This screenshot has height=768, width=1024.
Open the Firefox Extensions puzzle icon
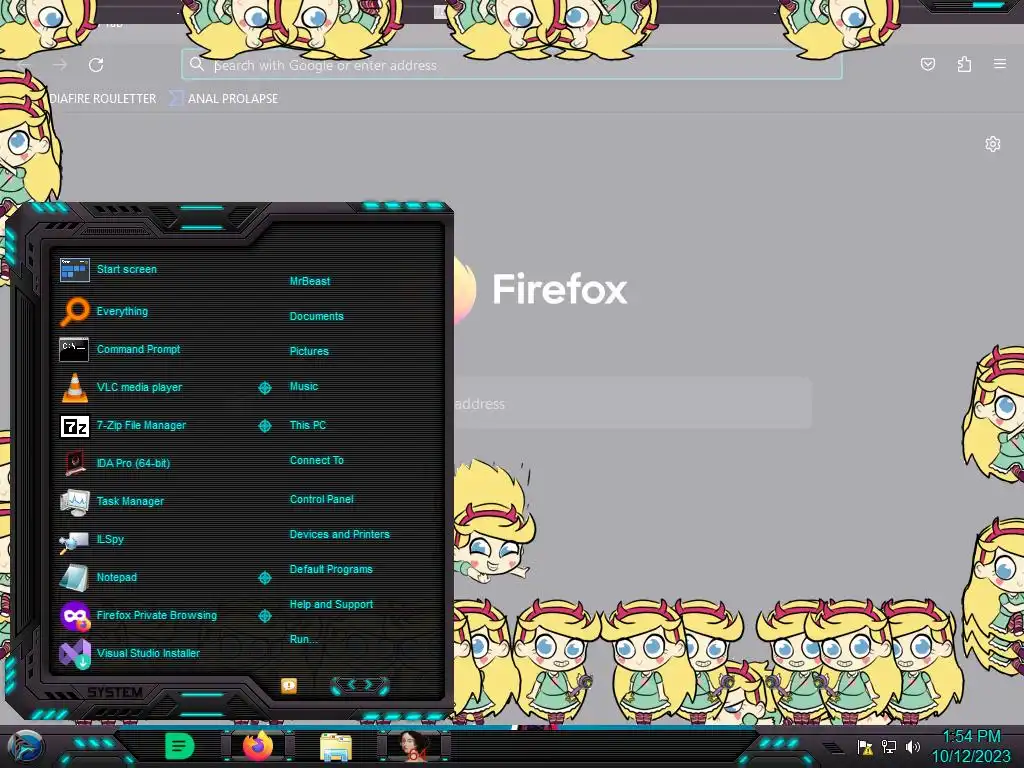click(964, 64)
